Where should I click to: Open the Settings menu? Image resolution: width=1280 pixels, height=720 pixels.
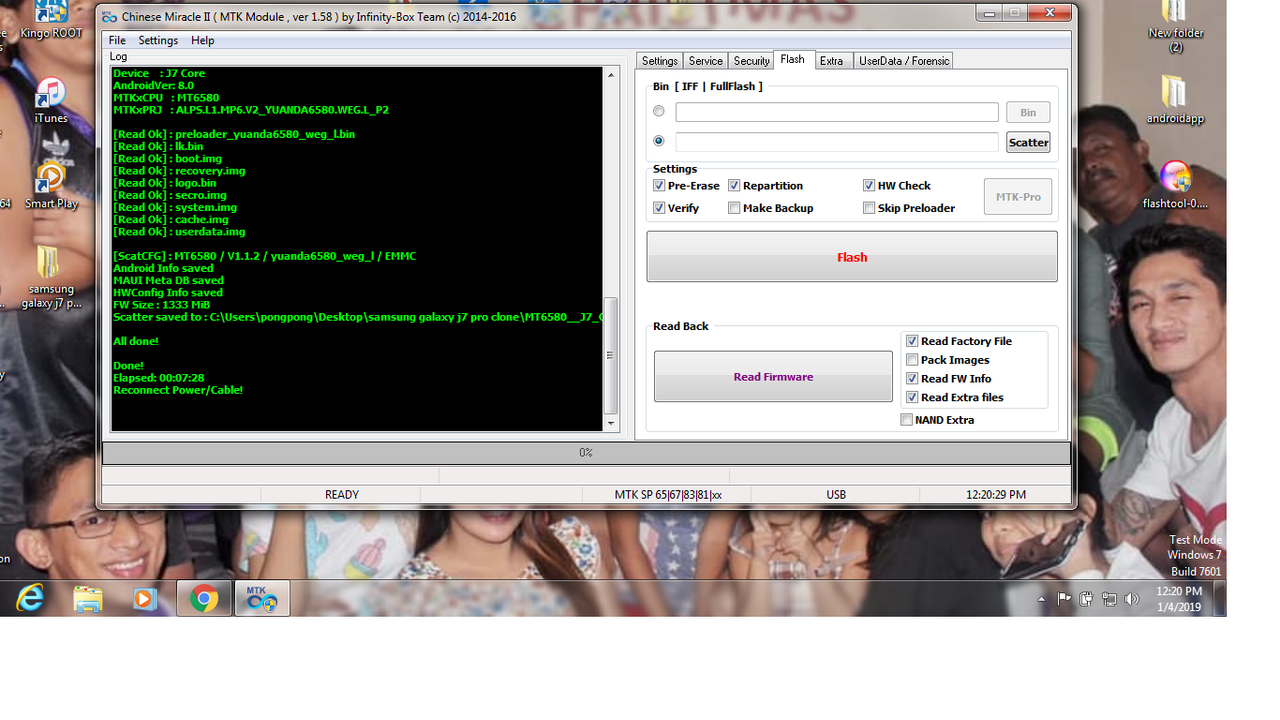pyautogui.click(x=158, y=40)
